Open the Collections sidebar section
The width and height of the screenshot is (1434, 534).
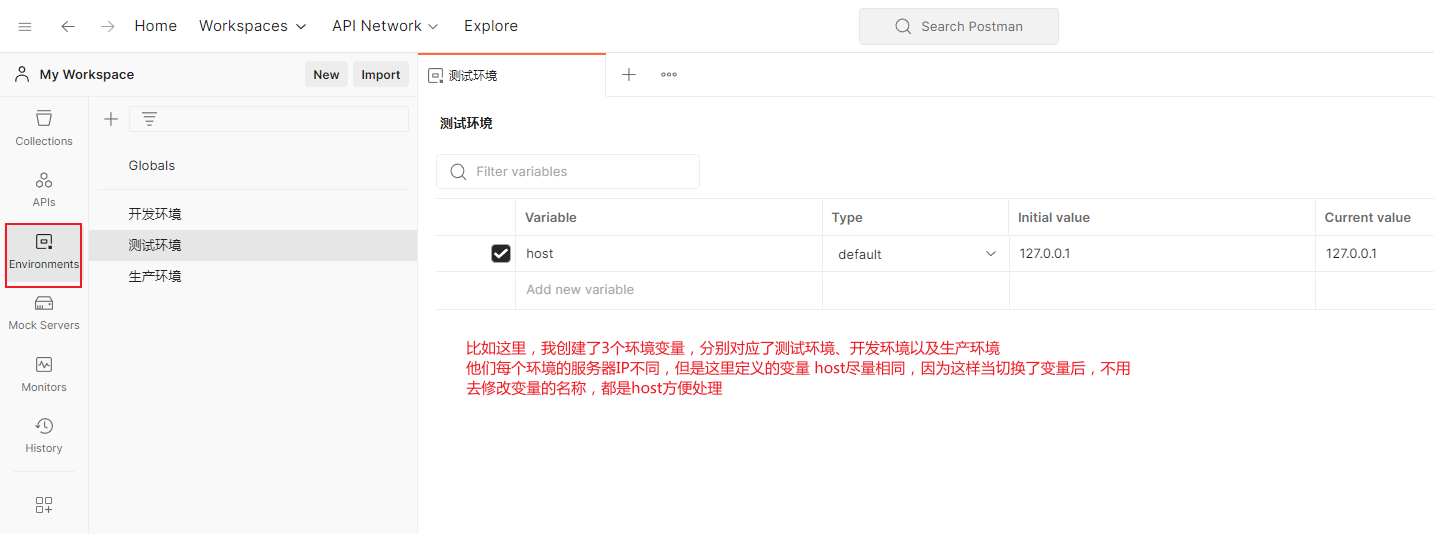tap(44, 128)
